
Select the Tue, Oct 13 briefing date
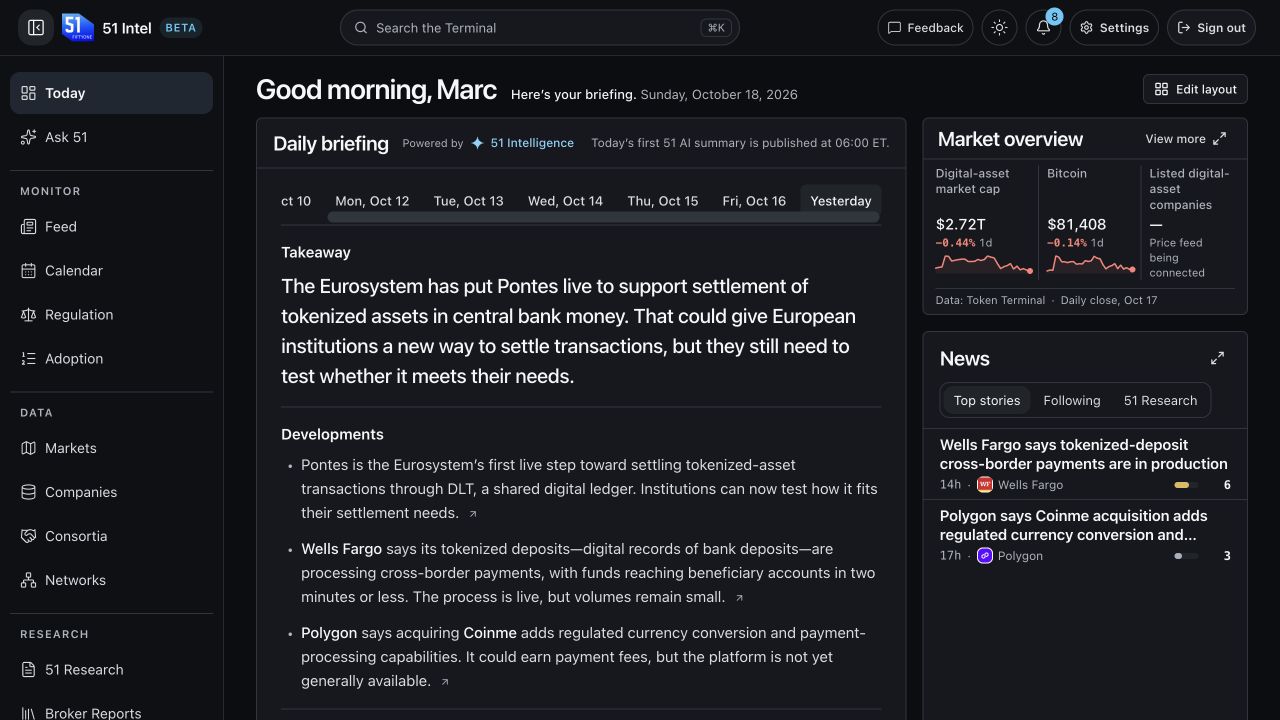tap(468, 201)
